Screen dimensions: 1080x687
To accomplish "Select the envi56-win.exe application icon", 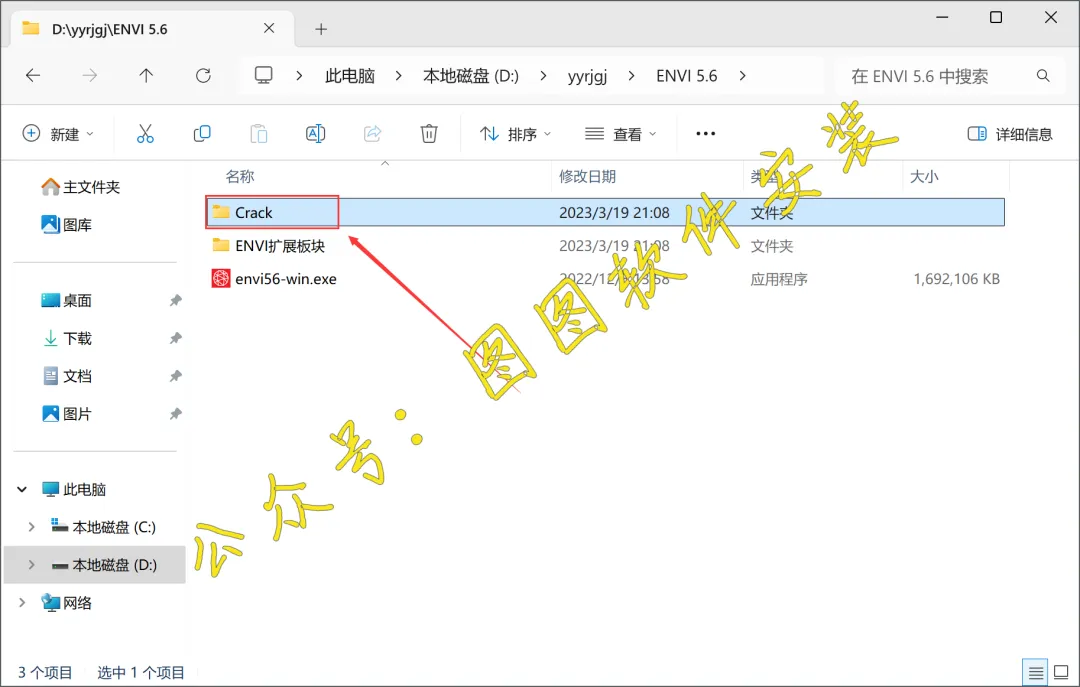I will (220, 278).
